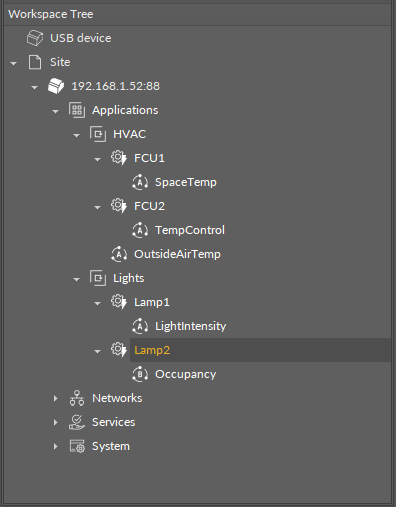396x507 pixels.
Task: Click the Site document icon
Action: pyautogui.click(x=35, y=62)
